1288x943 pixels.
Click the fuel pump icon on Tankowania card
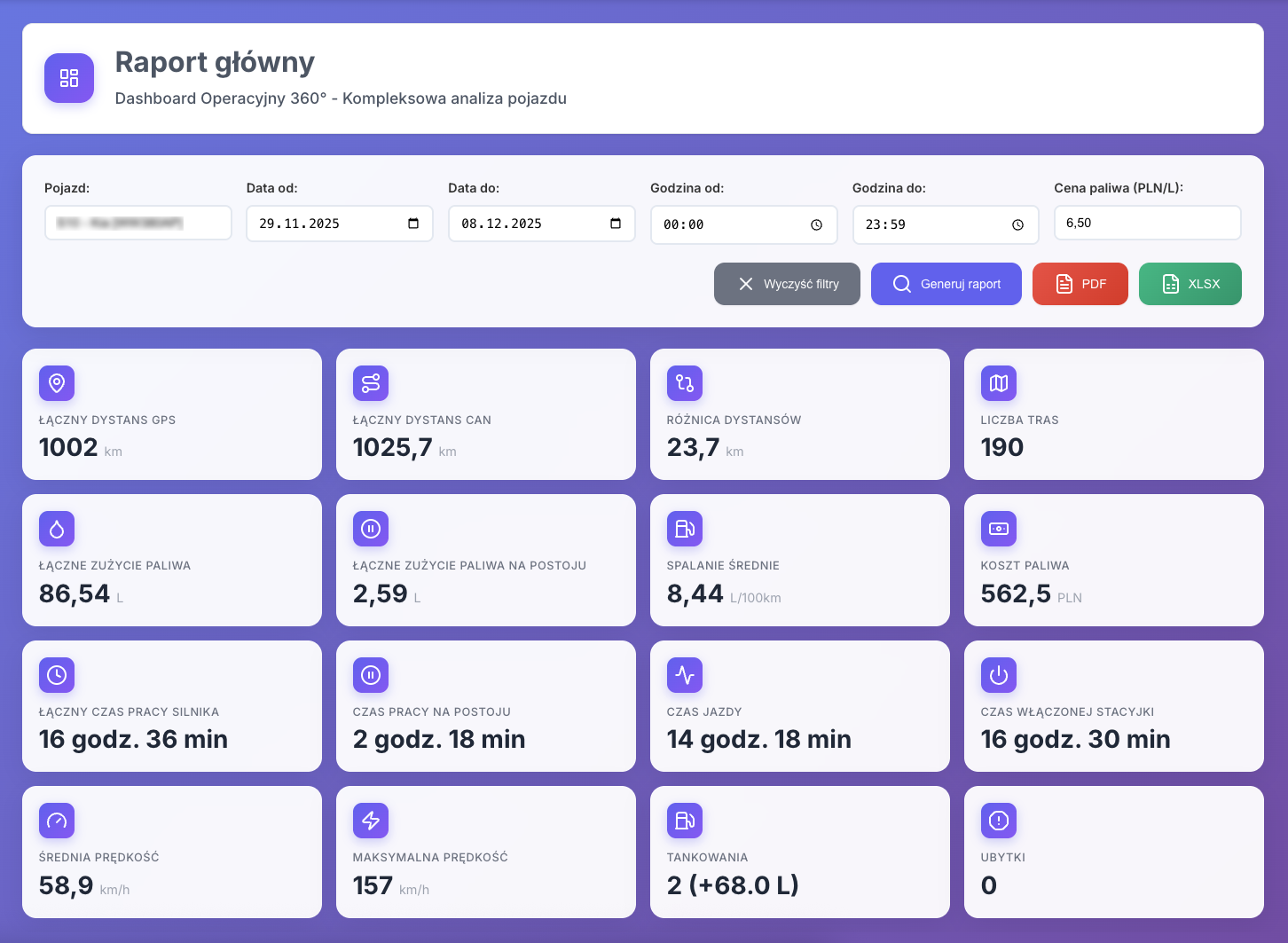pos(685,821)
